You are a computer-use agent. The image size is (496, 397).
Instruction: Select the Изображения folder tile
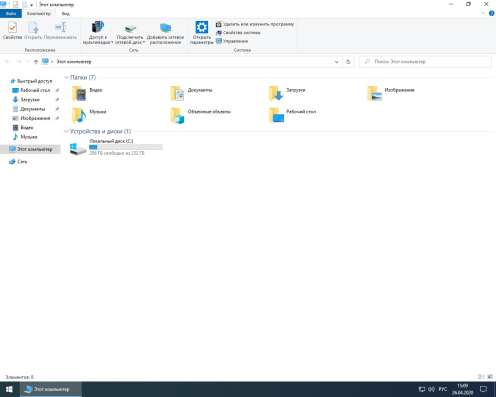click(391, 93)
